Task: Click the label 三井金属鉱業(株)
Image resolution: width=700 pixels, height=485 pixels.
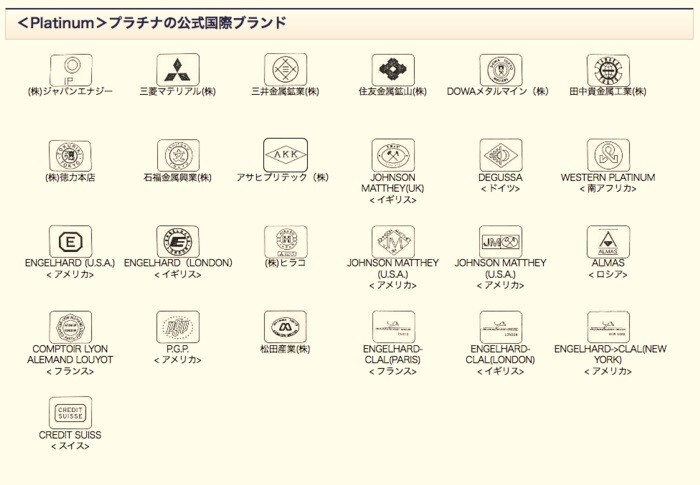Action: click(285, 92)
